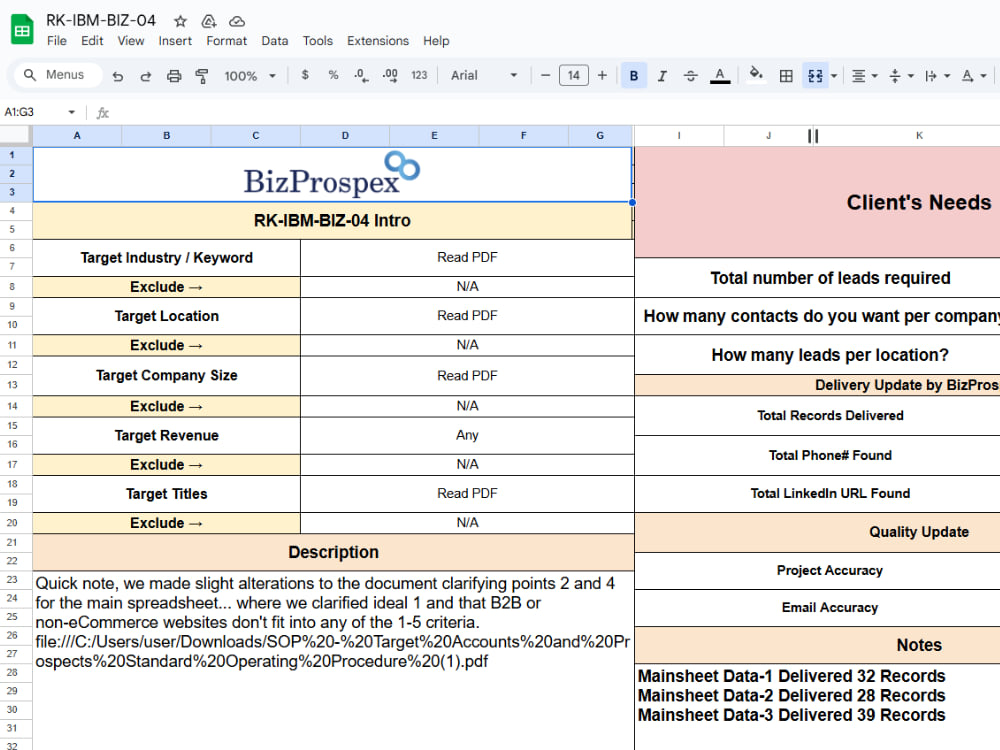Click the Redo arrow icon
The height and width of the screenshot is (750, 1000).
pyautogui.click(x=145, y=76)
